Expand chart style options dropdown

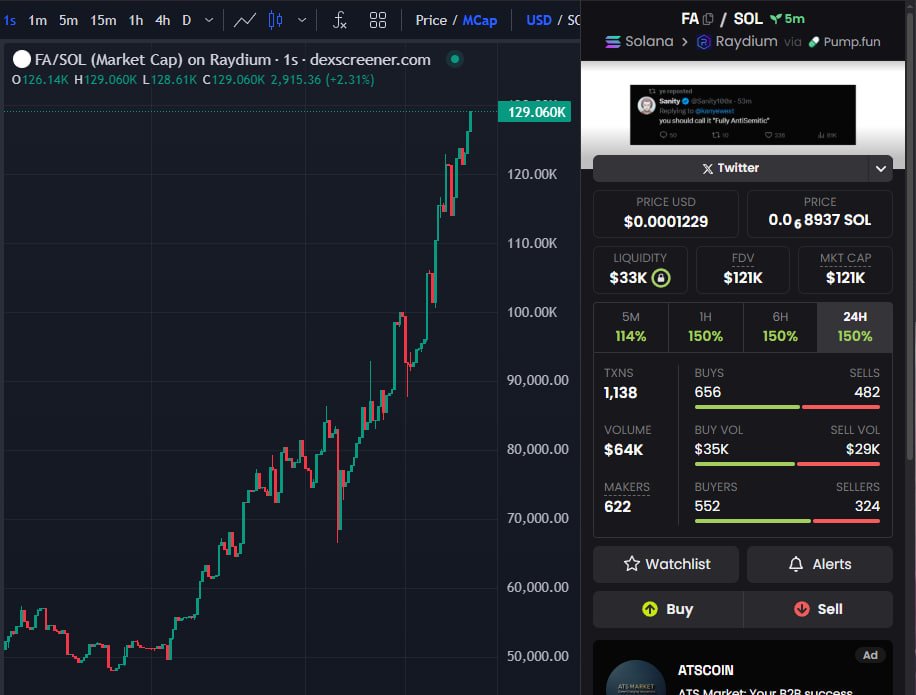(302, 20)
